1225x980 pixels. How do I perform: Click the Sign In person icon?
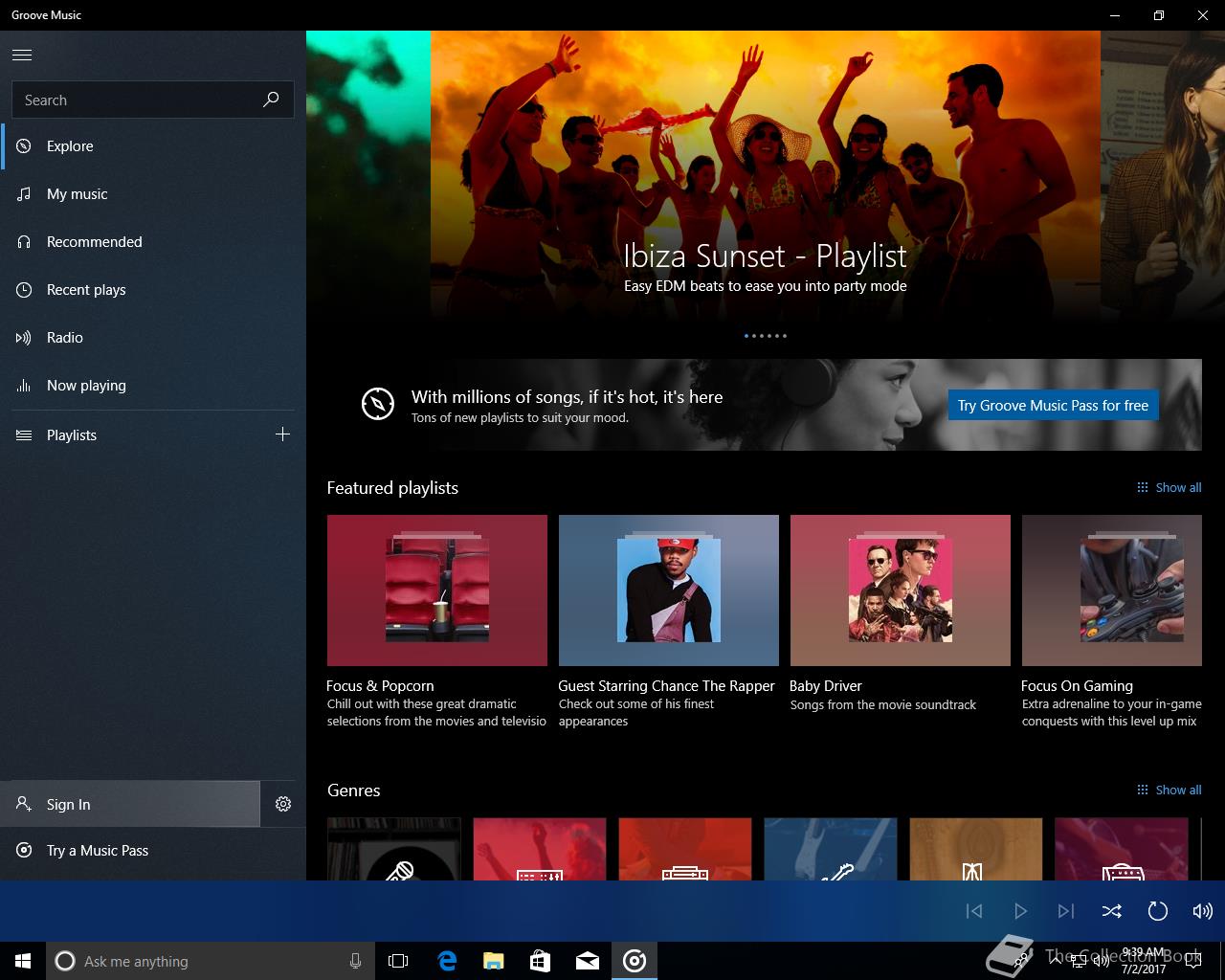point(24,804)
